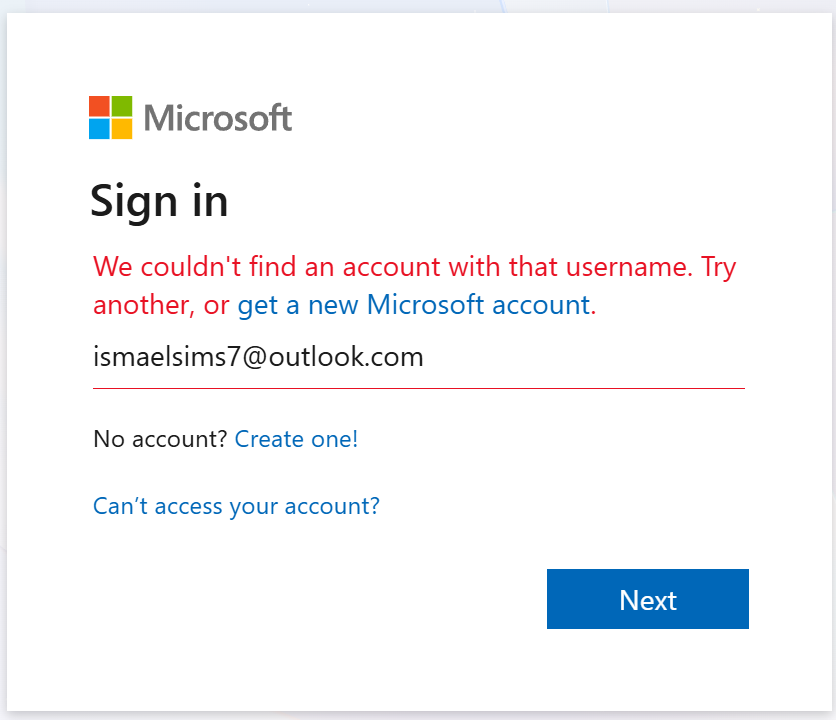Open the Create one! link
This screenshot has width=836, height=720.
click(296, 439)
